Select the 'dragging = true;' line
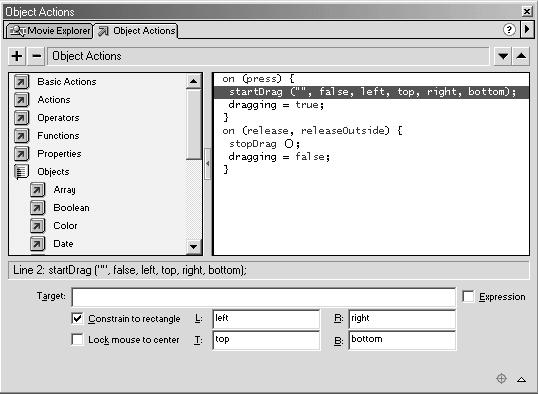Viewport: 538px width, 394px height. [x=276, y=105]
